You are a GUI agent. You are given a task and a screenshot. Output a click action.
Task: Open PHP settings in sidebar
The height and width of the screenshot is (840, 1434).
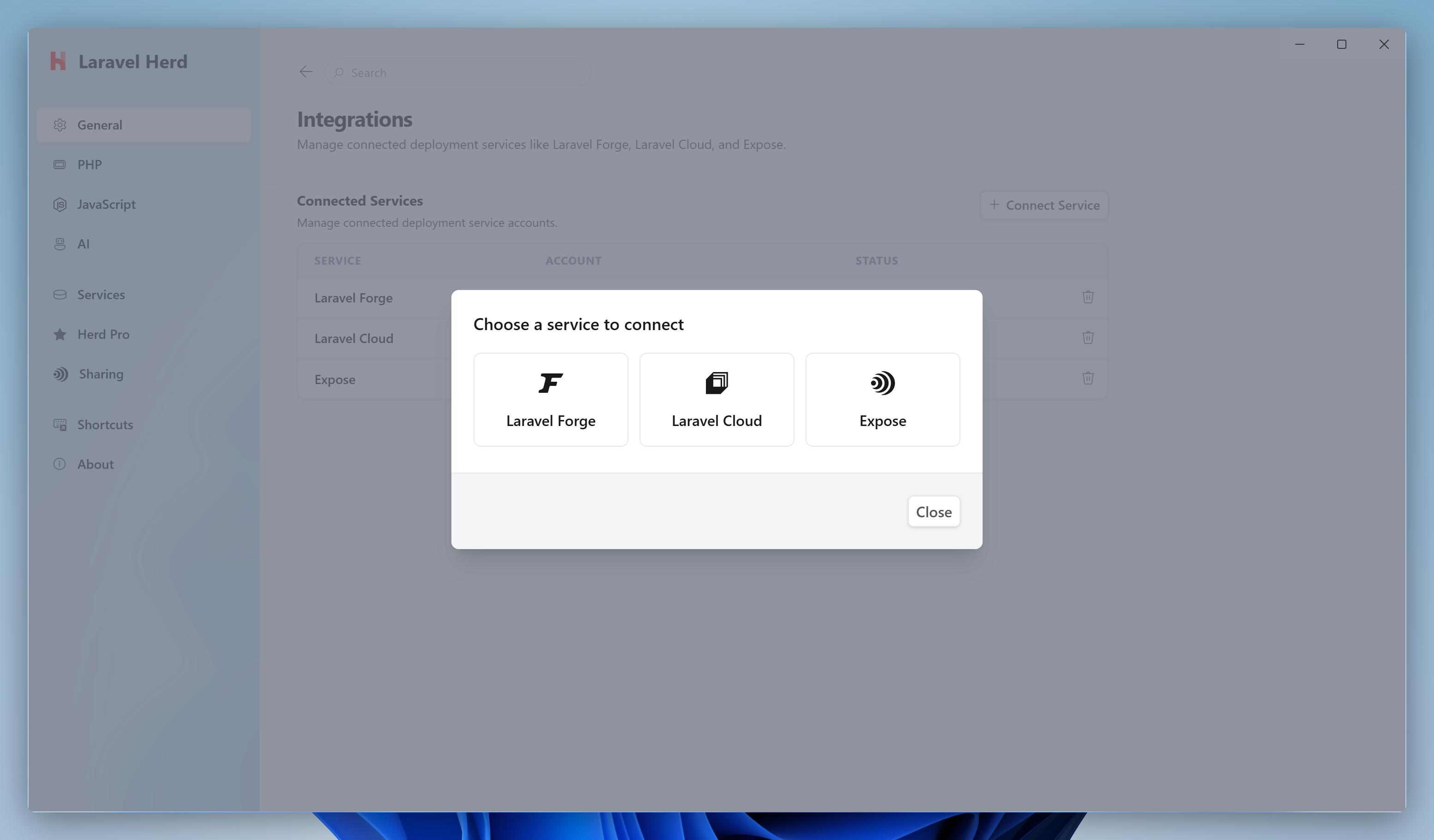(x=143, y=165)
